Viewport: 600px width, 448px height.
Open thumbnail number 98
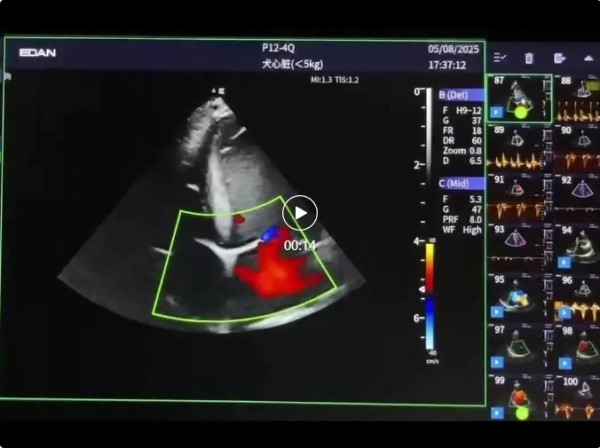pyautogui.click(x=577, y=347)
